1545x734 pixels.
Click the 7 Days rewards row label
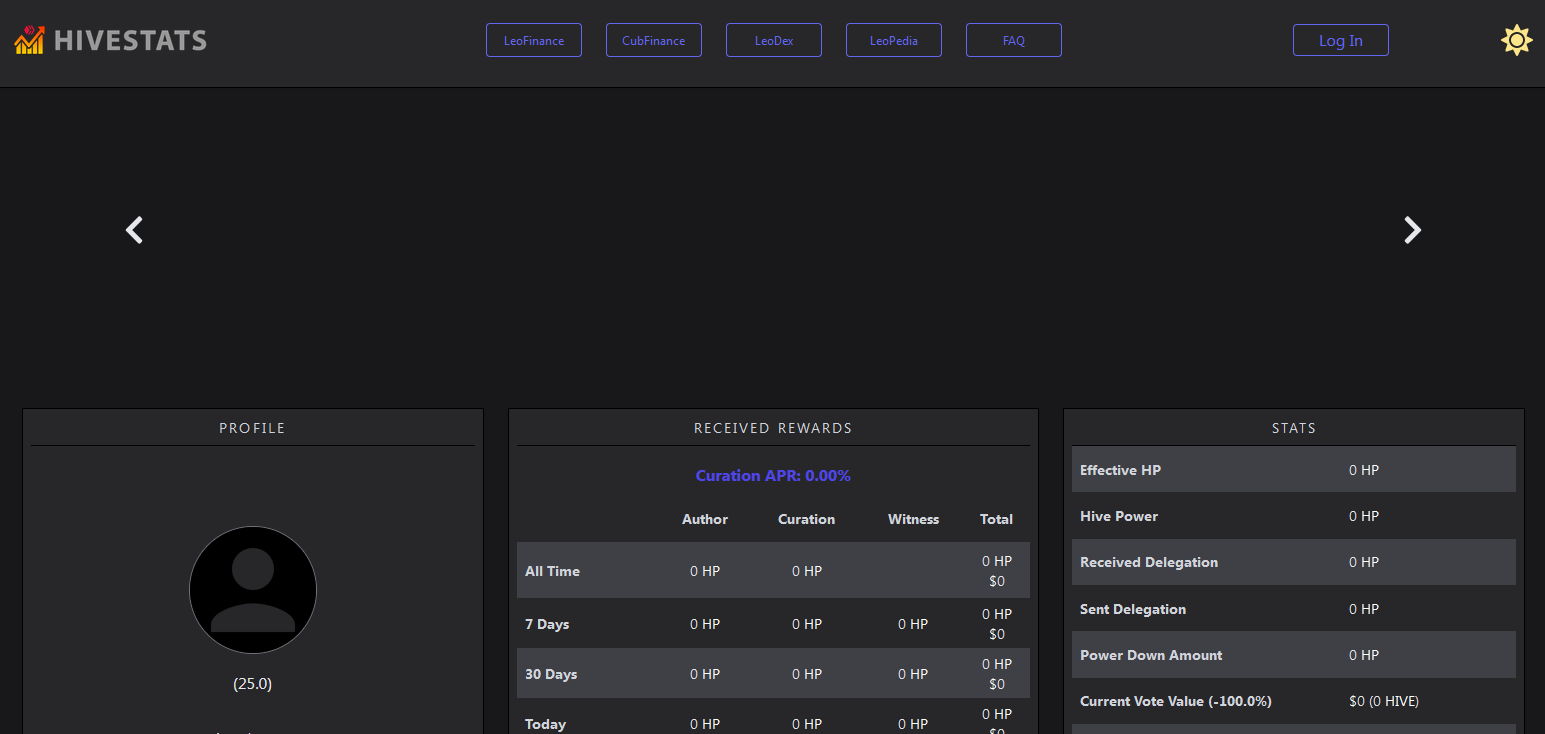[547, 624]
